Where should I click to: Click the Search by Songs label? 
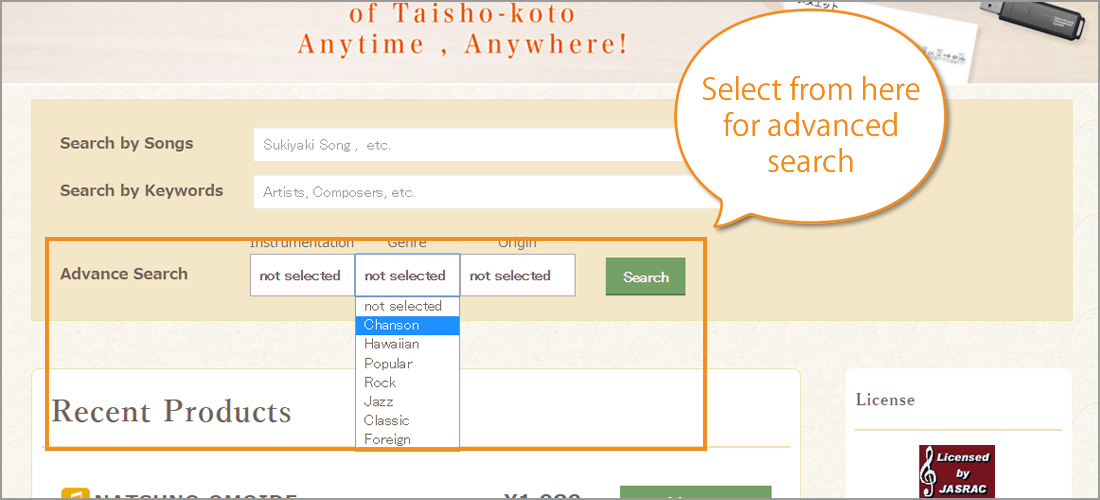pos(126,143)
